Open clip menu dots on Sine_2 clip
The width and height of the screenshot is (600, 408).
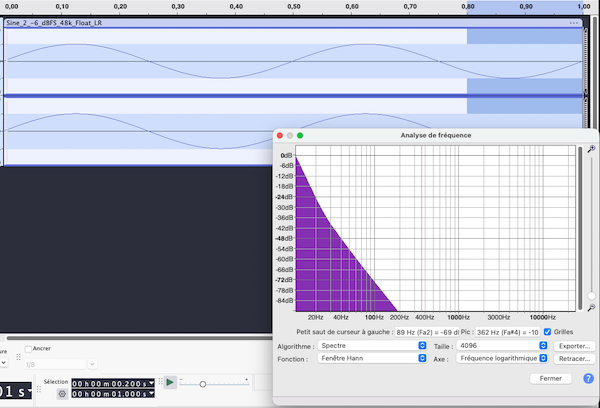(574, 23)
